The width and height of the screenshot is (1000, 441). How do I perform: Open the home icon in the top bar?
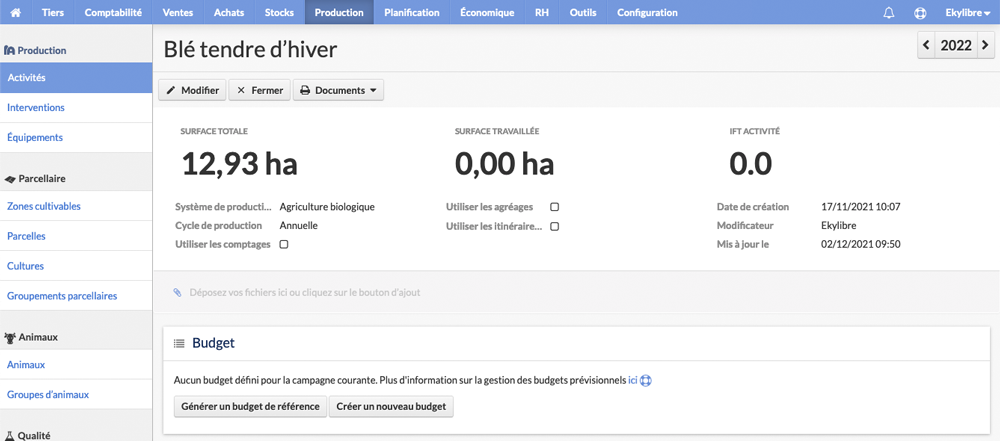pos(16,12)
